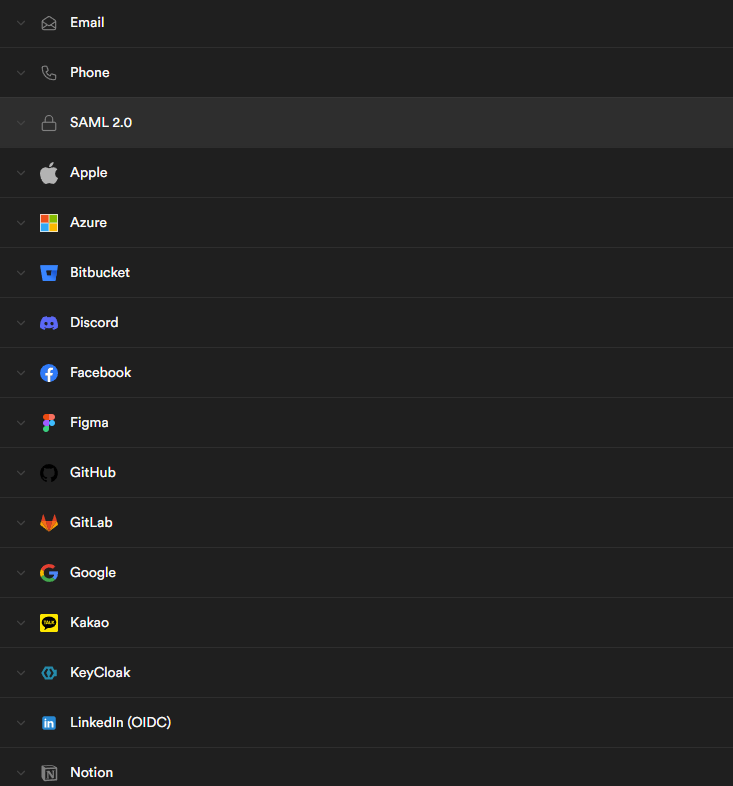Click the Discord logo icon

pos(49,323)
